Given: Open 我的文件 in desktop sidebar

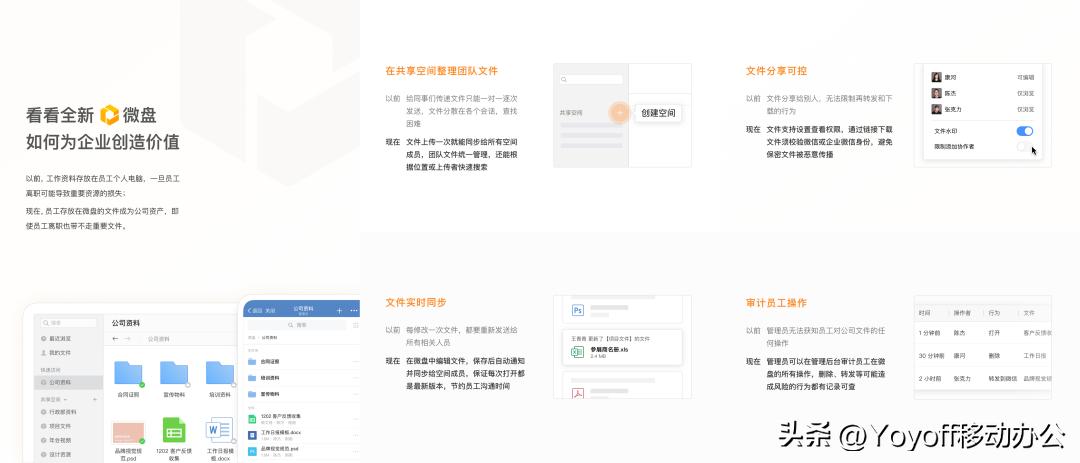Looking at the screenshot, I should (59, 353).
